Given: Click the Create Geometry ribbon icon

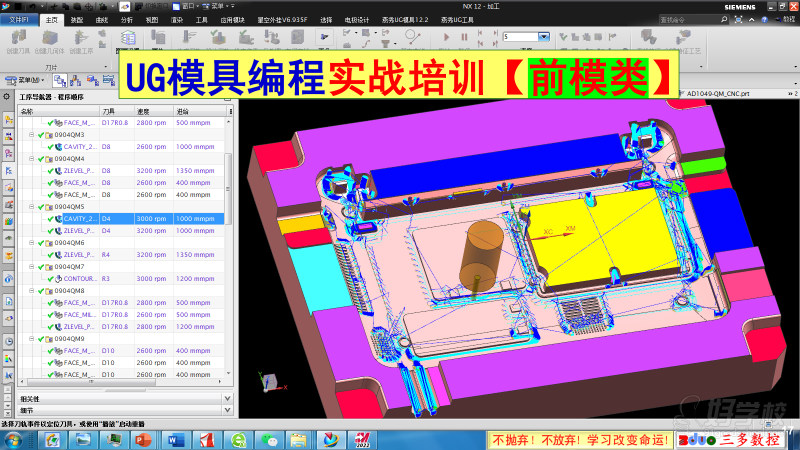Looking at the screenshot, I should coord(48,40).
